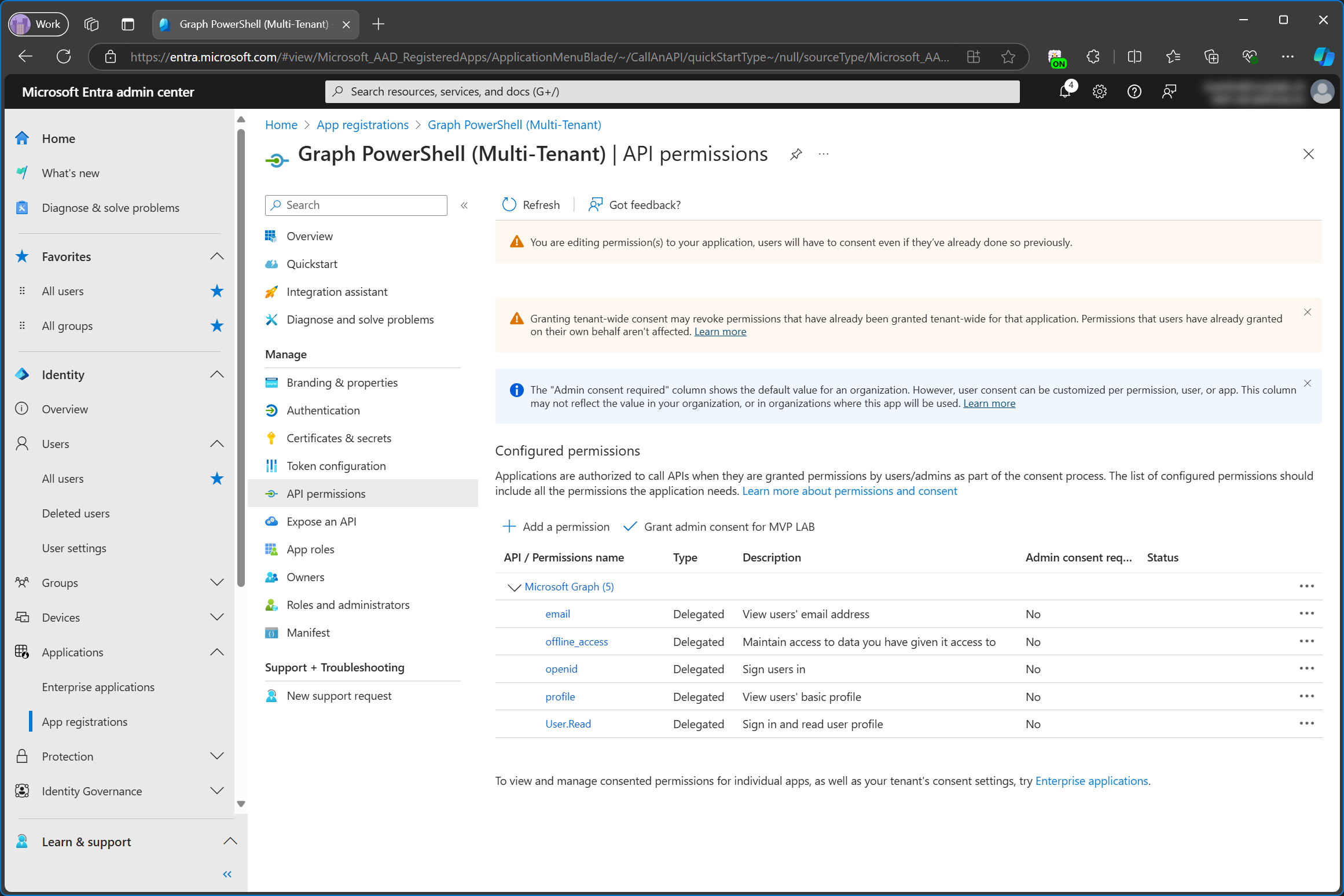Open notifications bell in Entra header
Viewport: 1344px width, 896px height.
coord(1065,91)
